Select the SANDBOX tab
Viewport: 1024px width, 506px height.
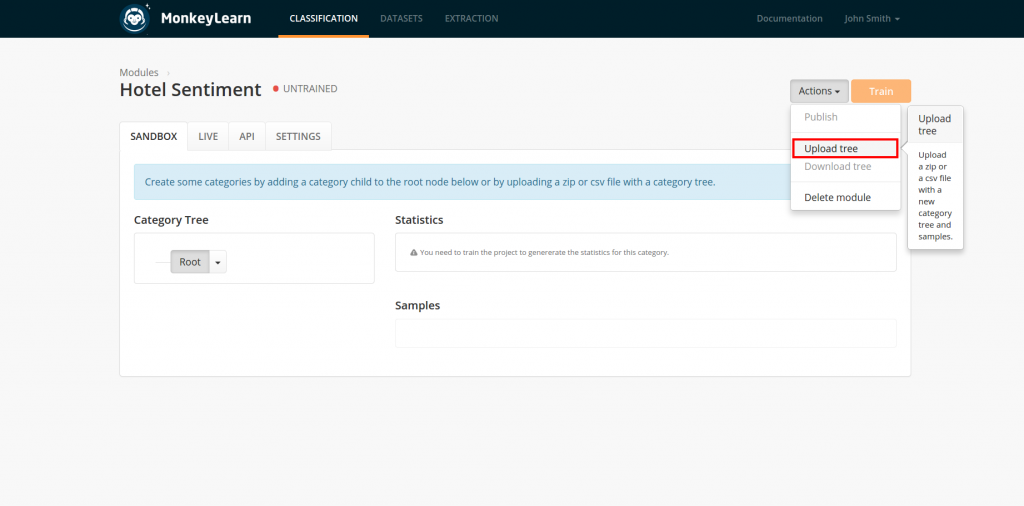(153, 136)
